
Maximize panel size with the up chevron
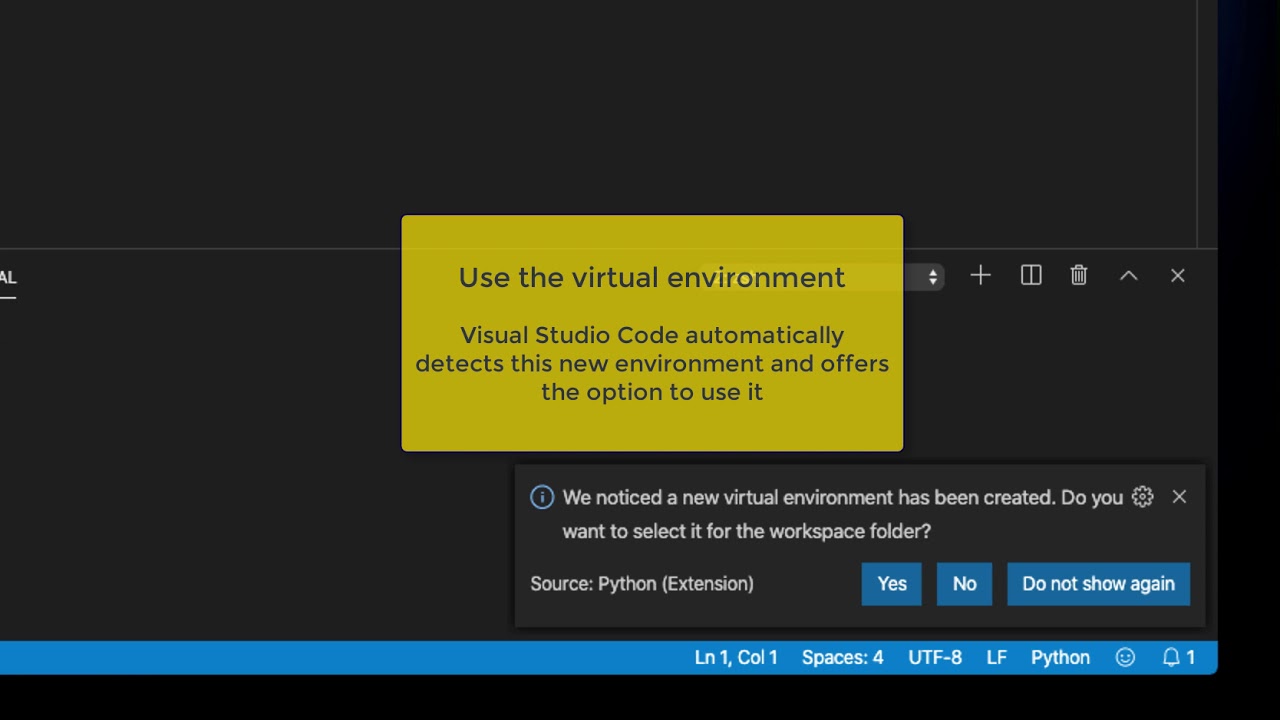1128,276
